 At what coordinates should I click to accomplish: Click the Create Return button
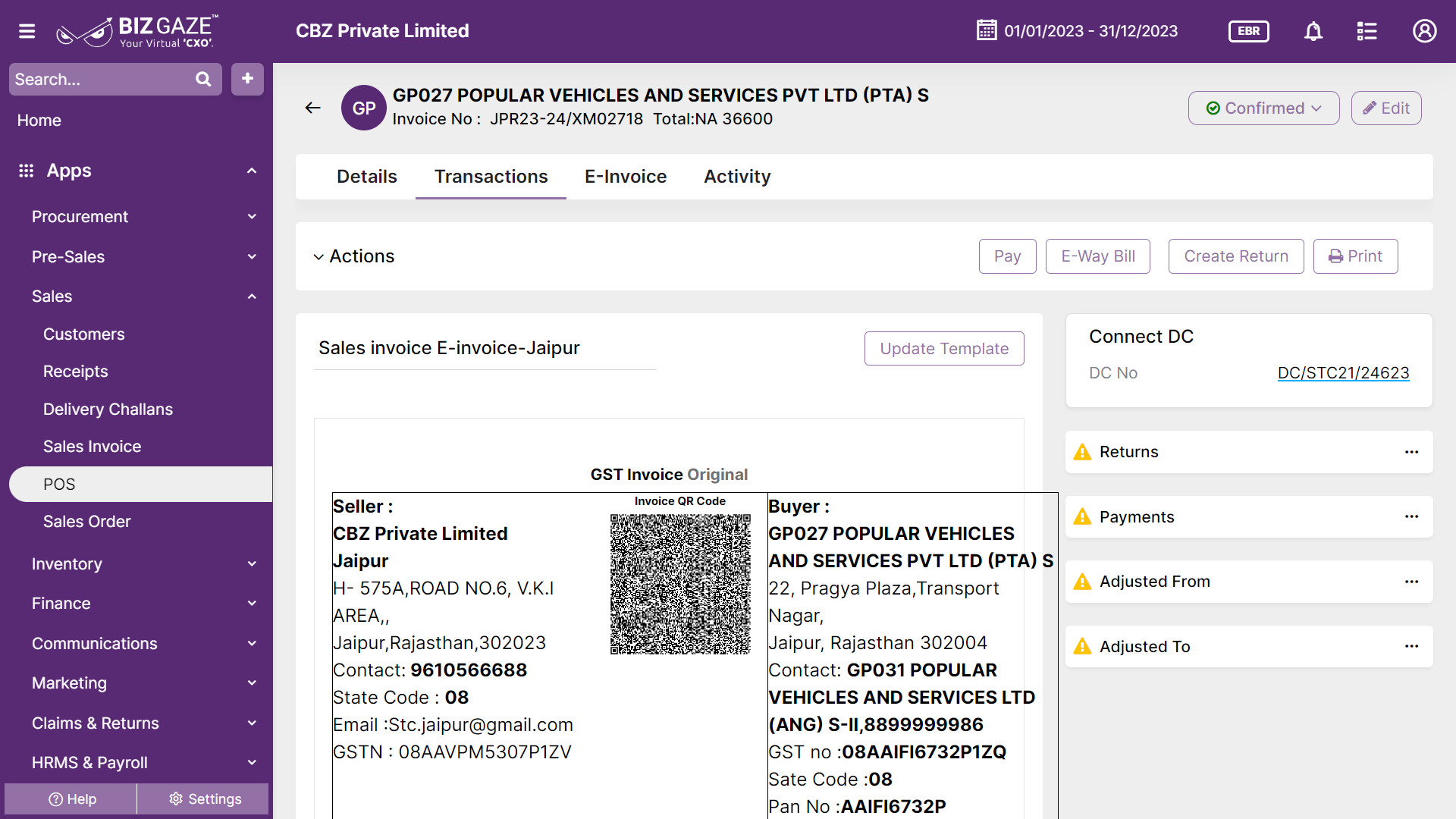click(1236, 256)
